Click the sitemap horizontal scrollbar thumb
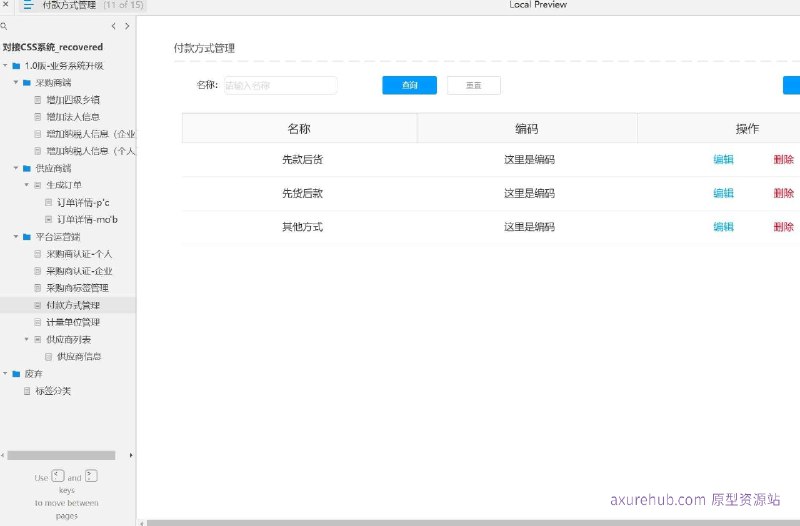The width and height of the screenshot is (800, 526). pos(61,455)
